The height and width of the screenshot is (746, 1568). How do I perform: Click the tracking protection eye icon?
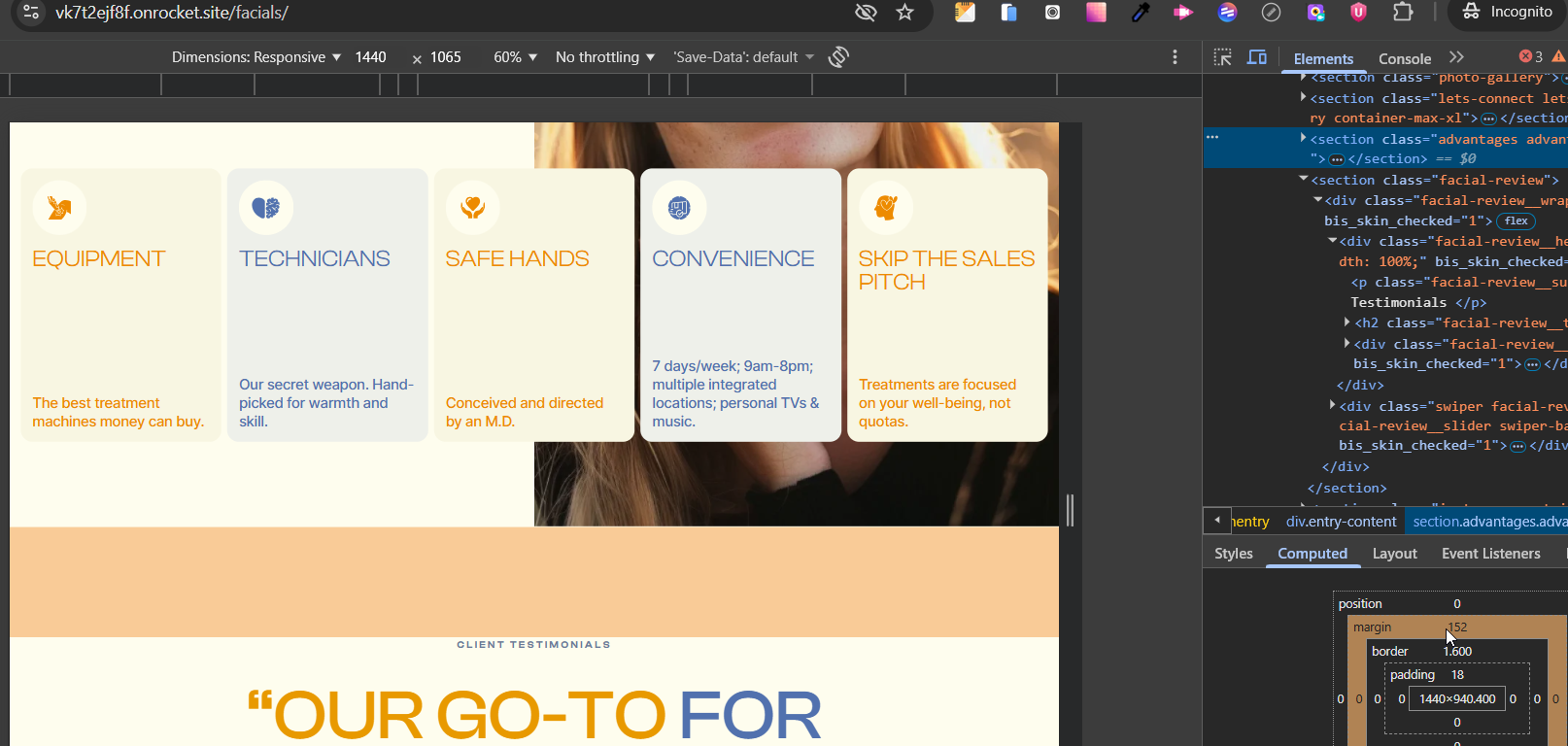(x=865, y=13)
